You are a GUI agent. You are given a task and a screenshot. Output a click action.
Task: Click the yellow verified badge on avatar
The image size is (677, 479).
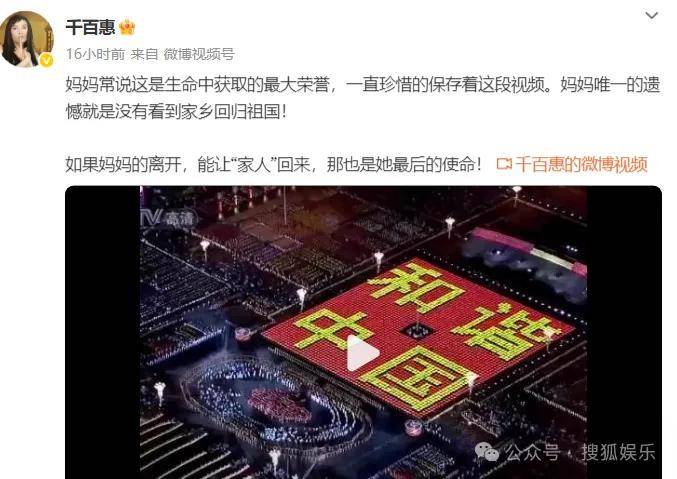[47, 60]
